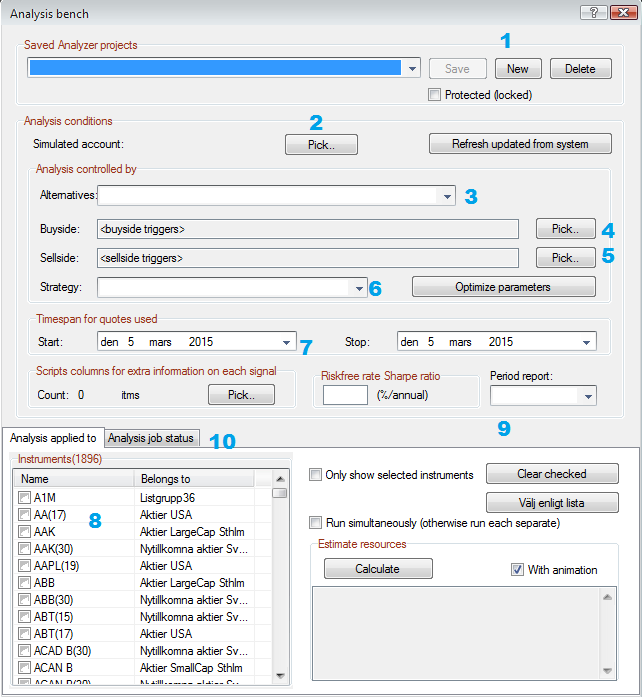Click the help question mark button
This screenshot has height=697, width=642.
point(594,12)
